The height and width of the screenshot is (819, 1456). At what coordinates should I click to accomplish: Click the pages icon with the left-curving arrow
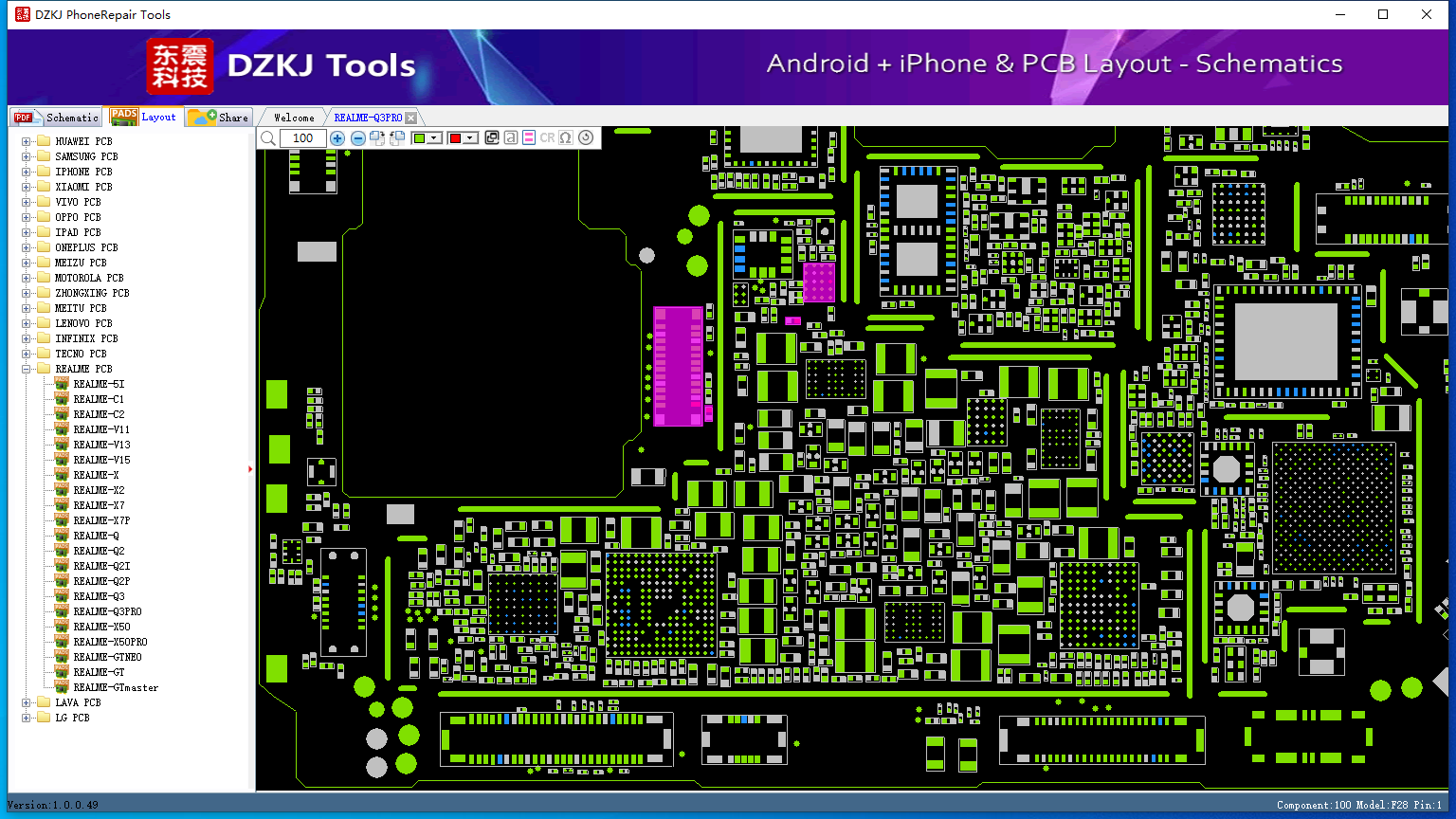click(x=397, y=138)
